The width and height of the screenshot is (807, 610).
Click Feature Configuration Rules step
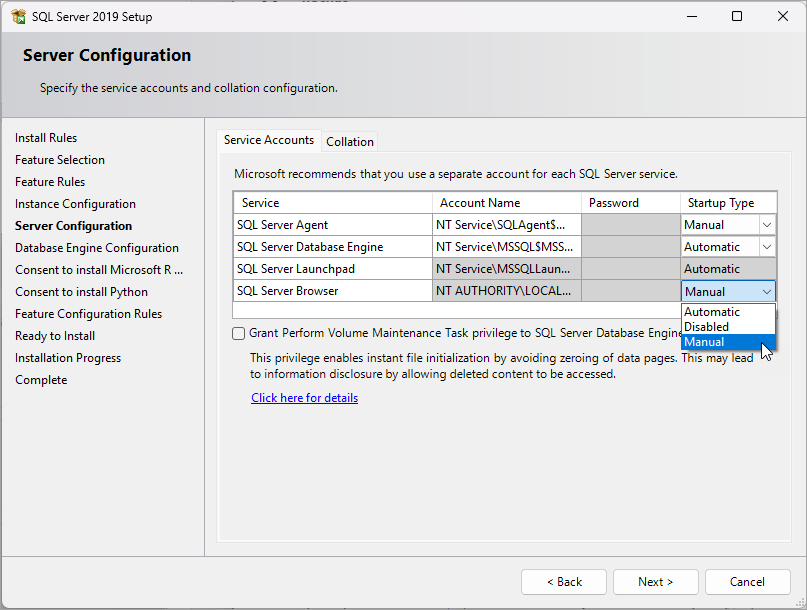89,314
